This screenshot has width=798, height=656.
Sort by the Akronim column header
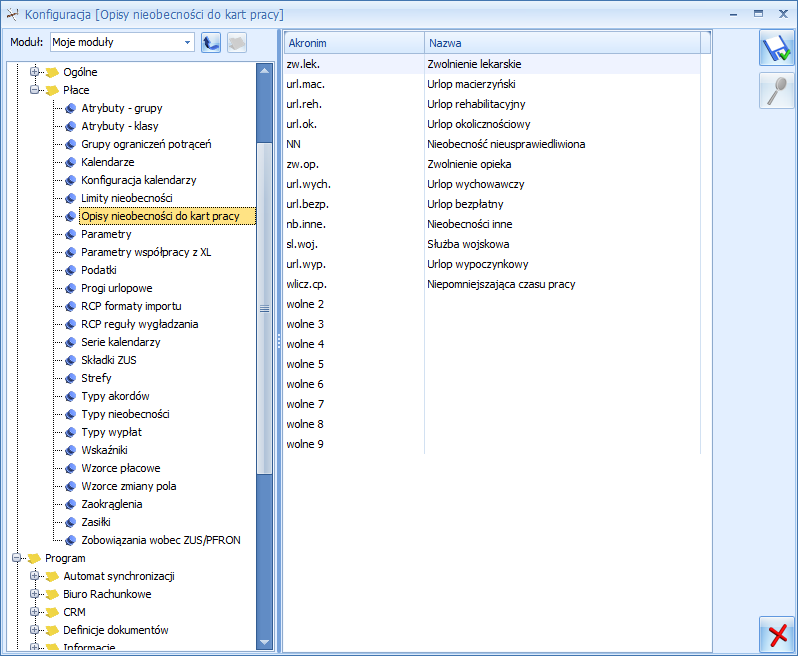[354, 43]
